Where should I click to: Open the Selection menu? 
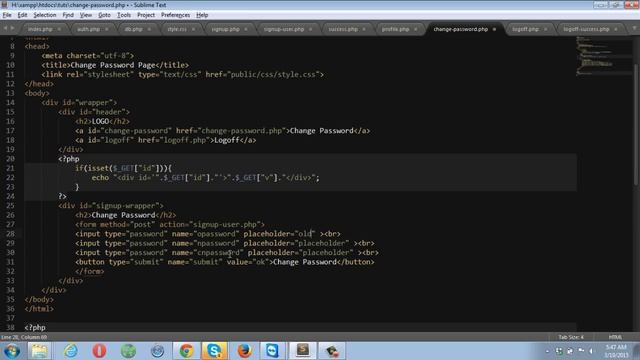[x=44, y=15]
